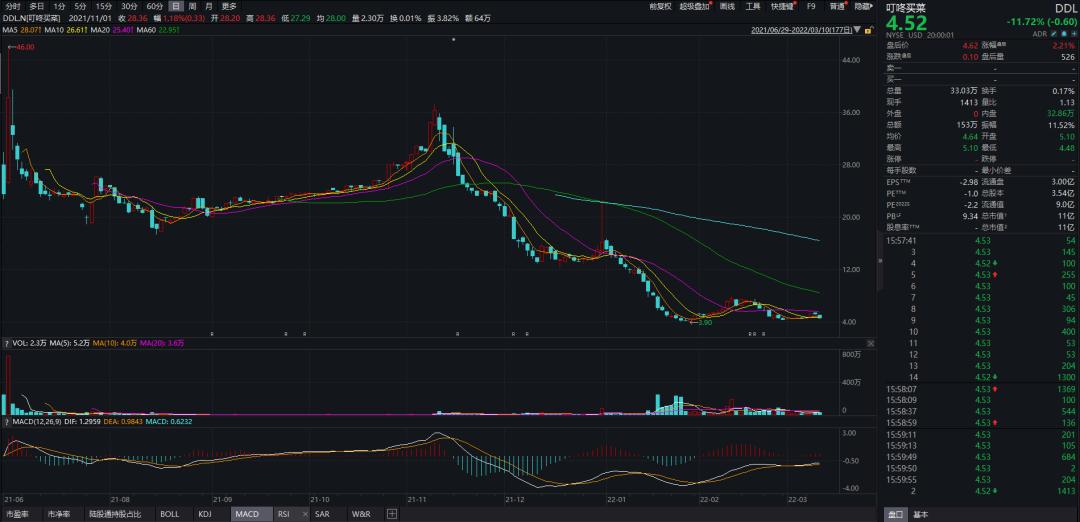Open the 画线 drawing tool

tap(727, 6)
